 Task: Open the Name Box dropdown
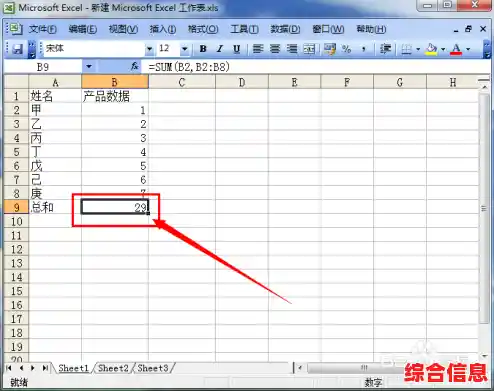coord(89,67)
